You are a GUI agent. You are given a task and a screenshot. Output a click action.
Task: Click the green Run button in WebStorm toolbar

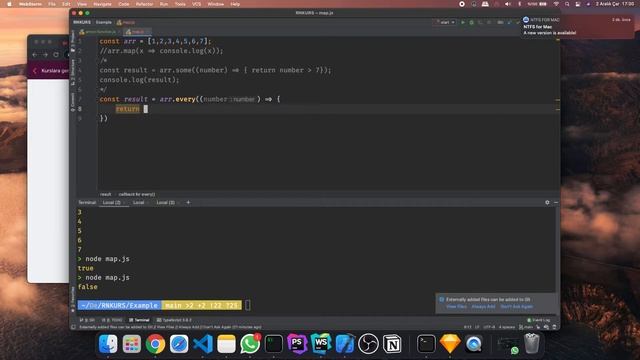pos(463,22)
